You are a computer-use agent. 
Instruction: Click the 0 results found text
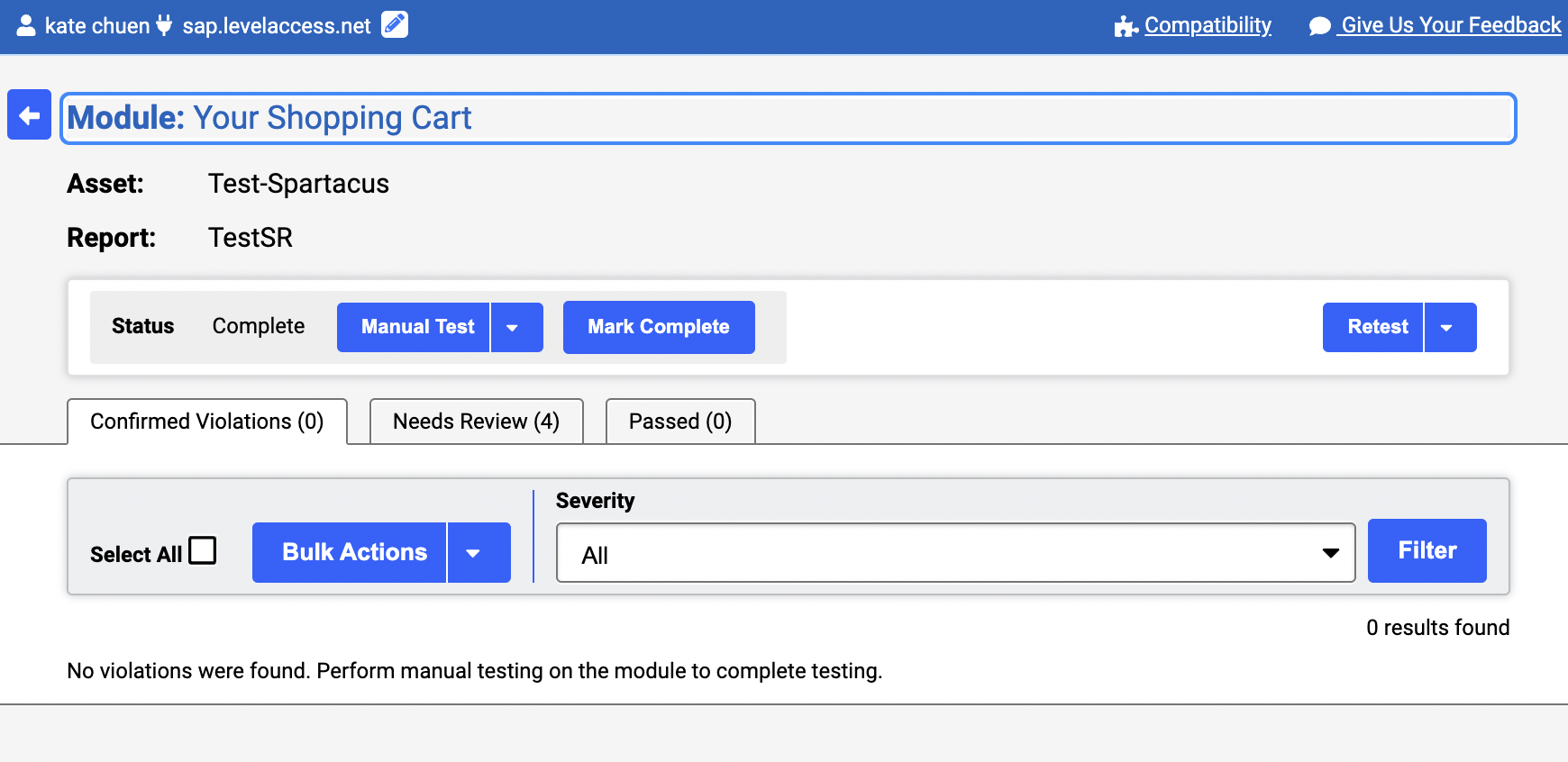pyautogui.click(x=1437, y=628)
